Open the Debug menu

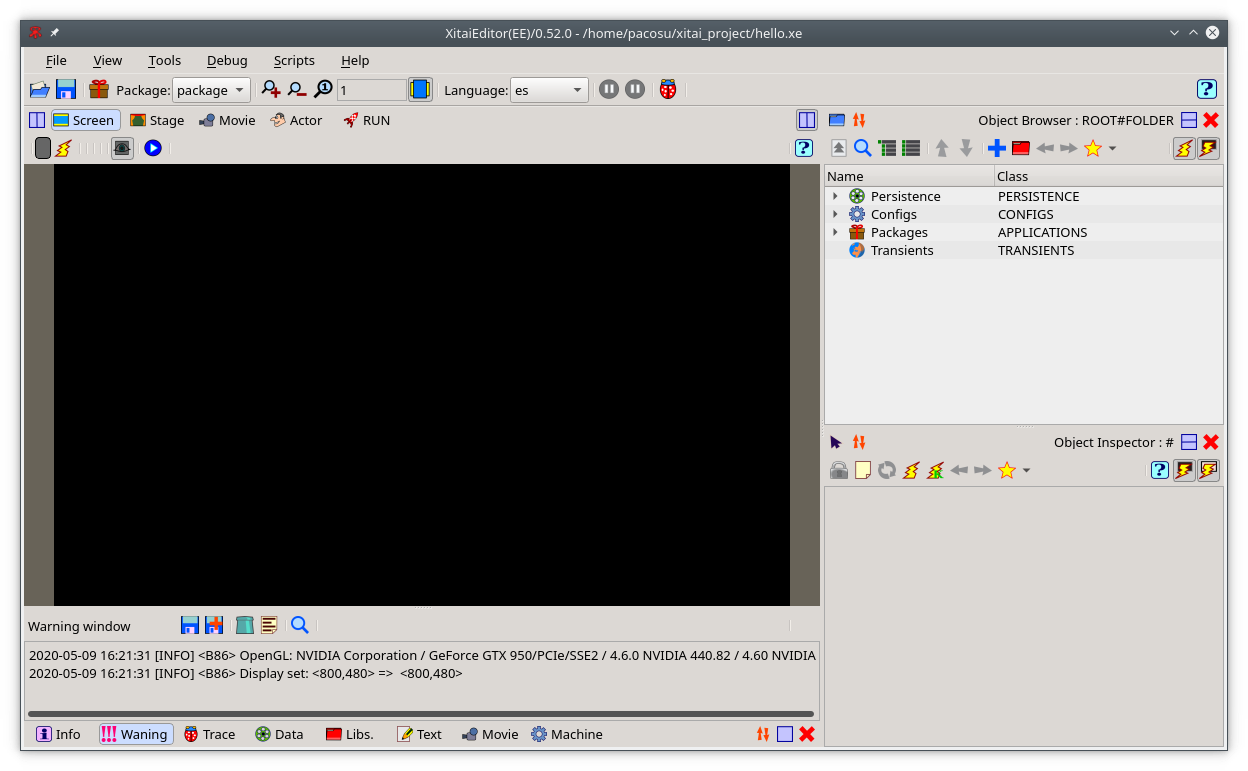(227, 60)
